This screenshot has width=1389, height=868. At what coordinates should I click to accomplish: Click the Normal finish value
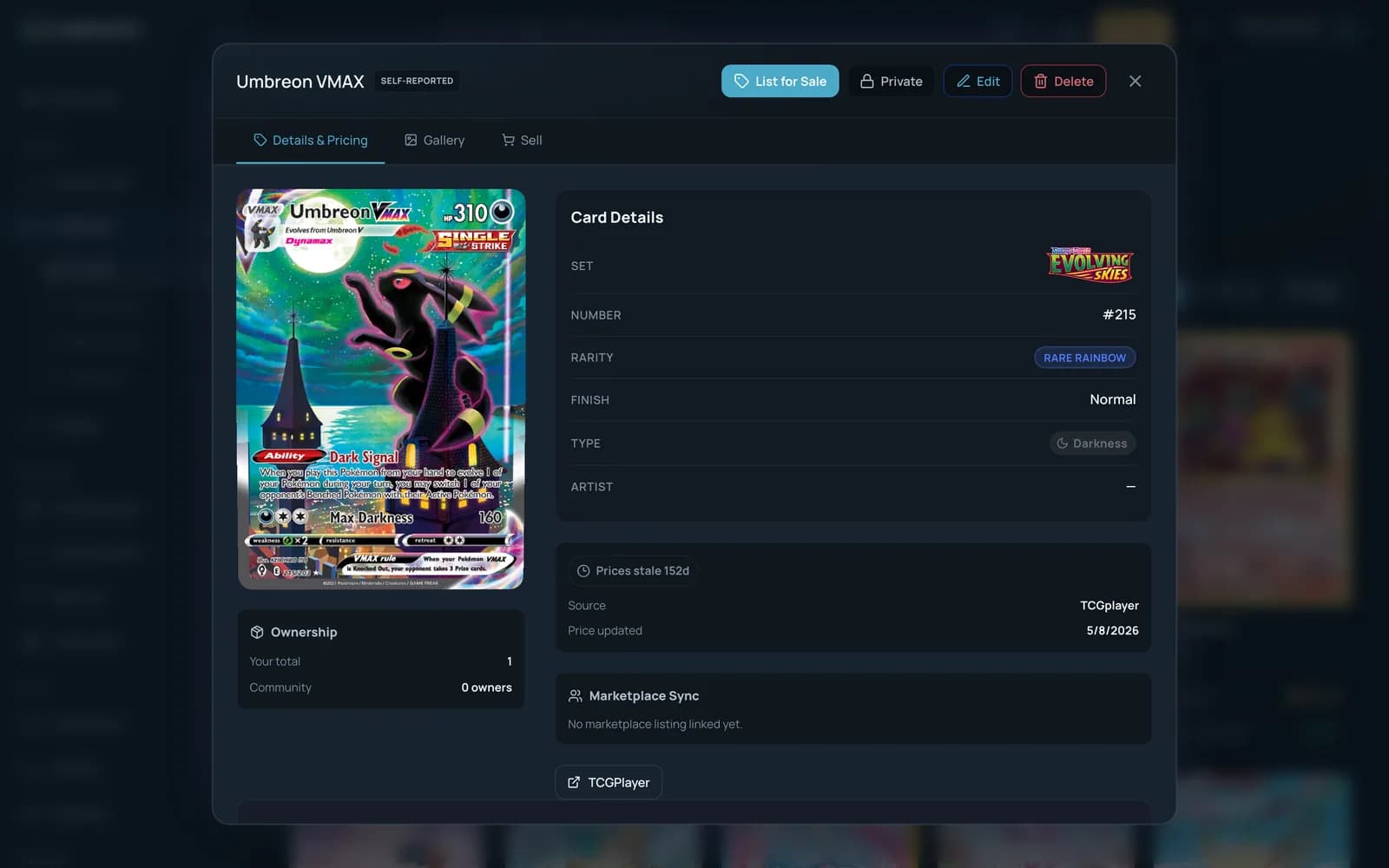tap(1112, 399)
